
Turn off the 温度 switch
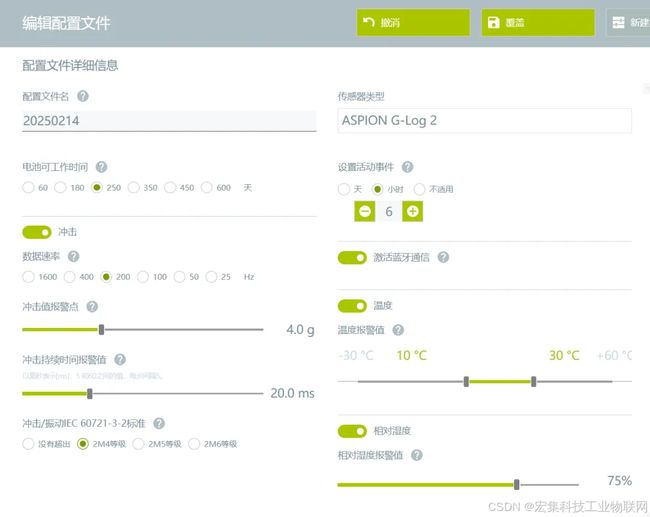[352, 306]
